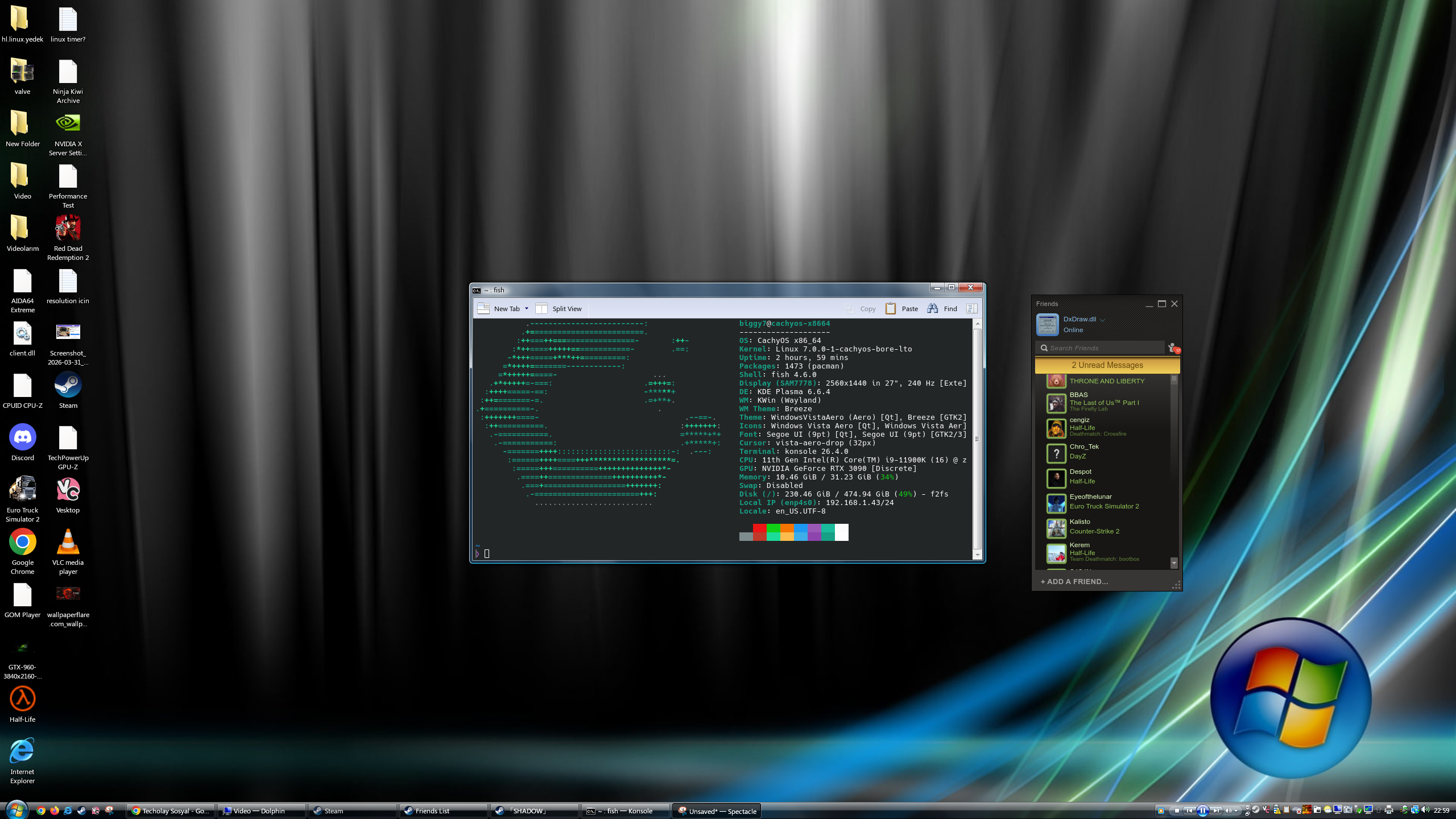Switch to Techolay Sosyal Chrome taskbar entry

point(171,811)
